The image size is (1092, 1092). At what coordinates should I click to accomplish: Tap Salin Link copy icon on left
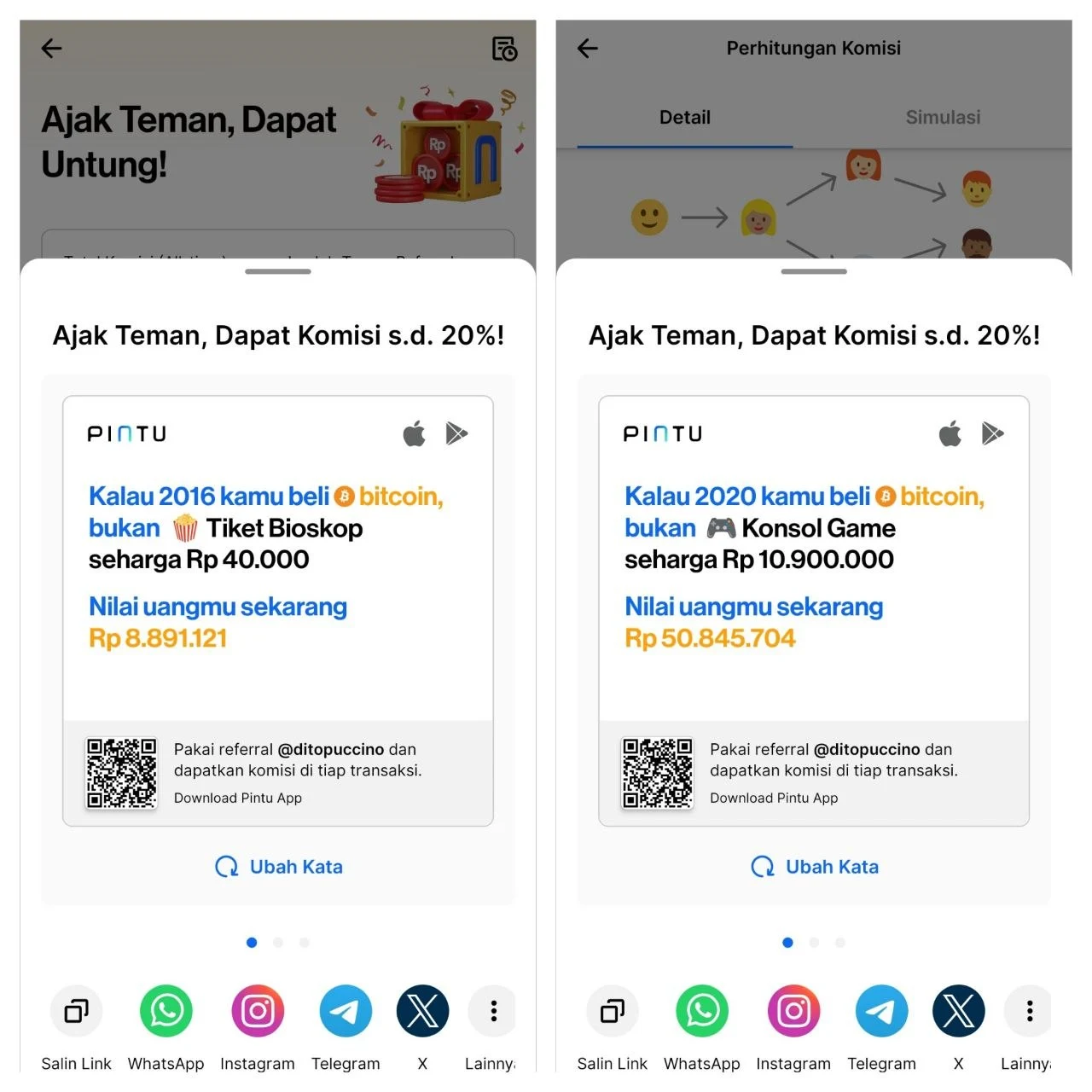click(76, 1011)
